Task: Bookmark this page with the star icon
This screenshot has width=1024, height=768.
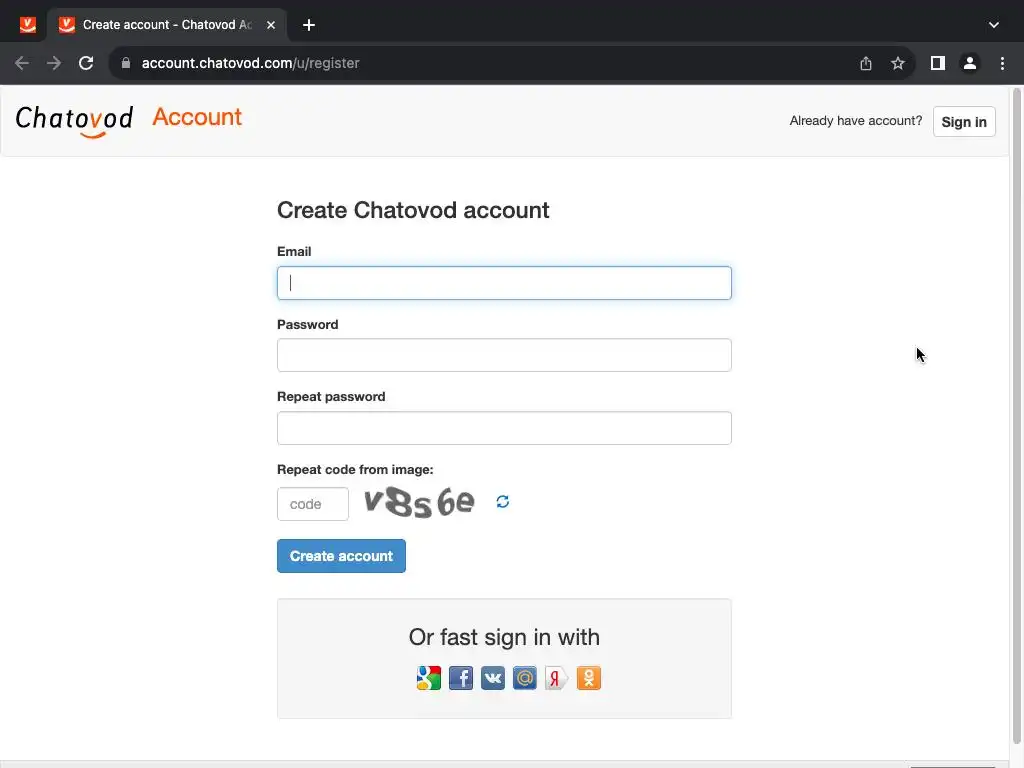Action: [x=898, y=63]
